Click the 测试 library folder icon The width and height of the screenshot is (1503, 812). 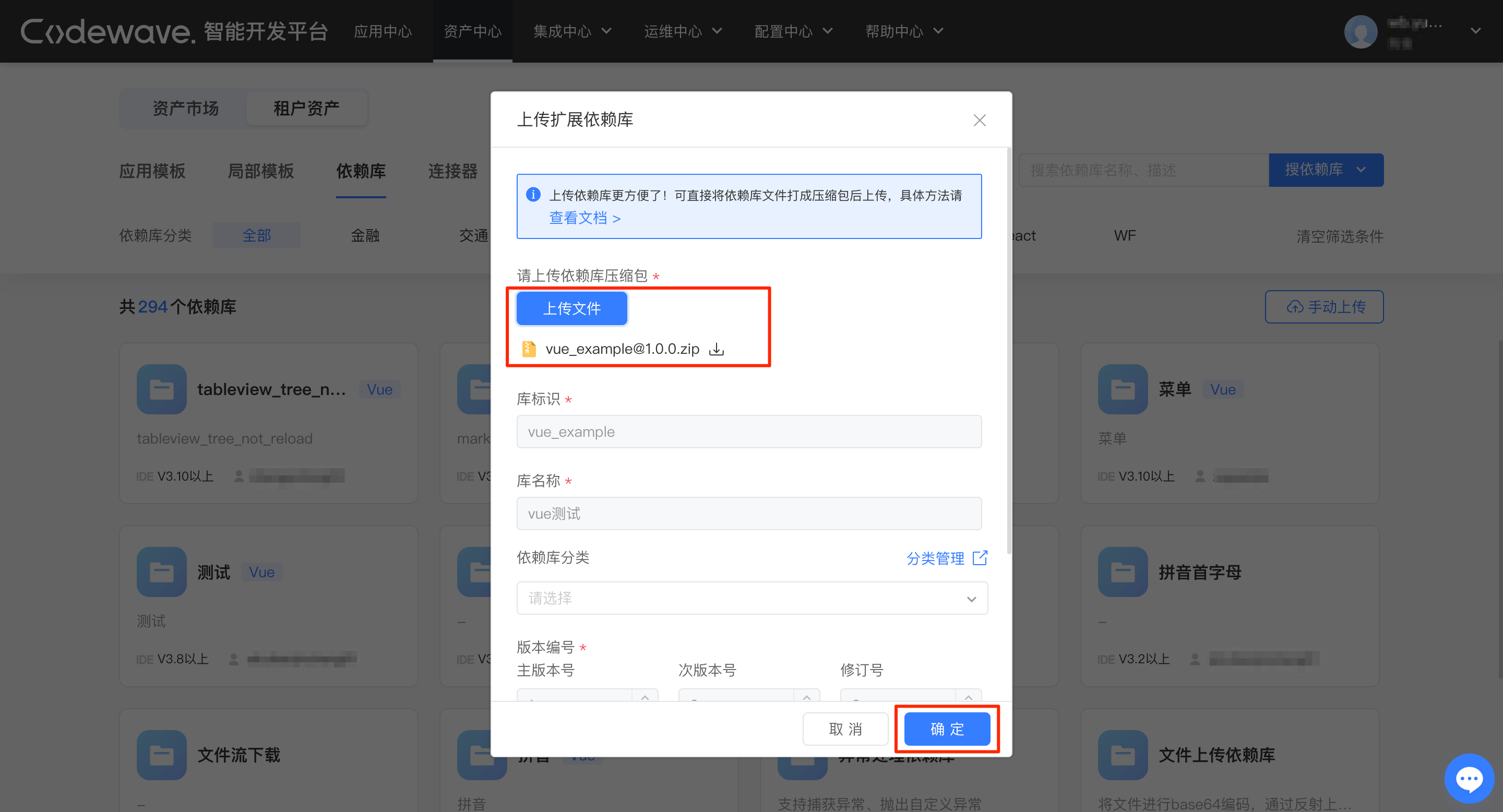click(162, 571)
